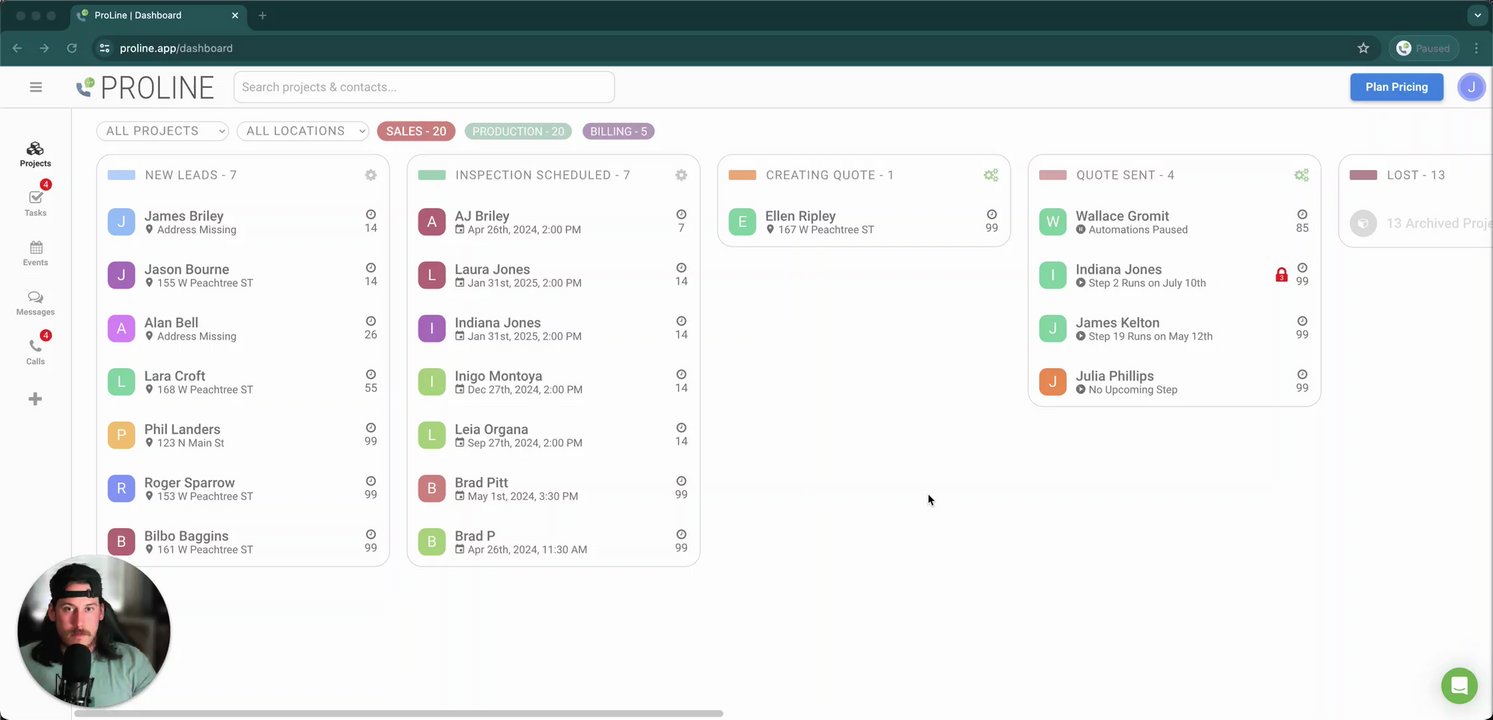Image resolution: width=1493 pixels, height=720 pixels.
Task: Open Jason Bourne lead card
Action: (x=243, y=275)
